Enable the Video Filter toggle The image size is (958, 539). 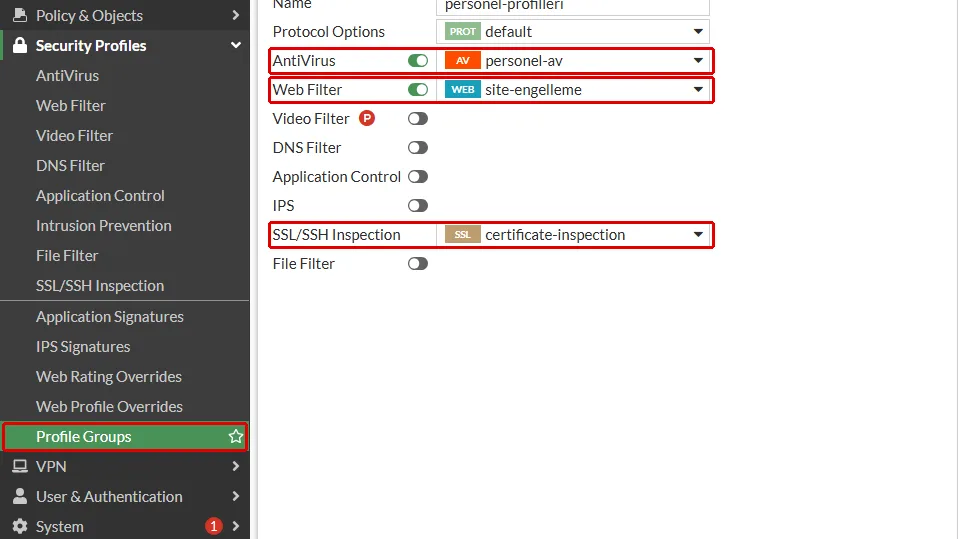click(x=418, y=119)
